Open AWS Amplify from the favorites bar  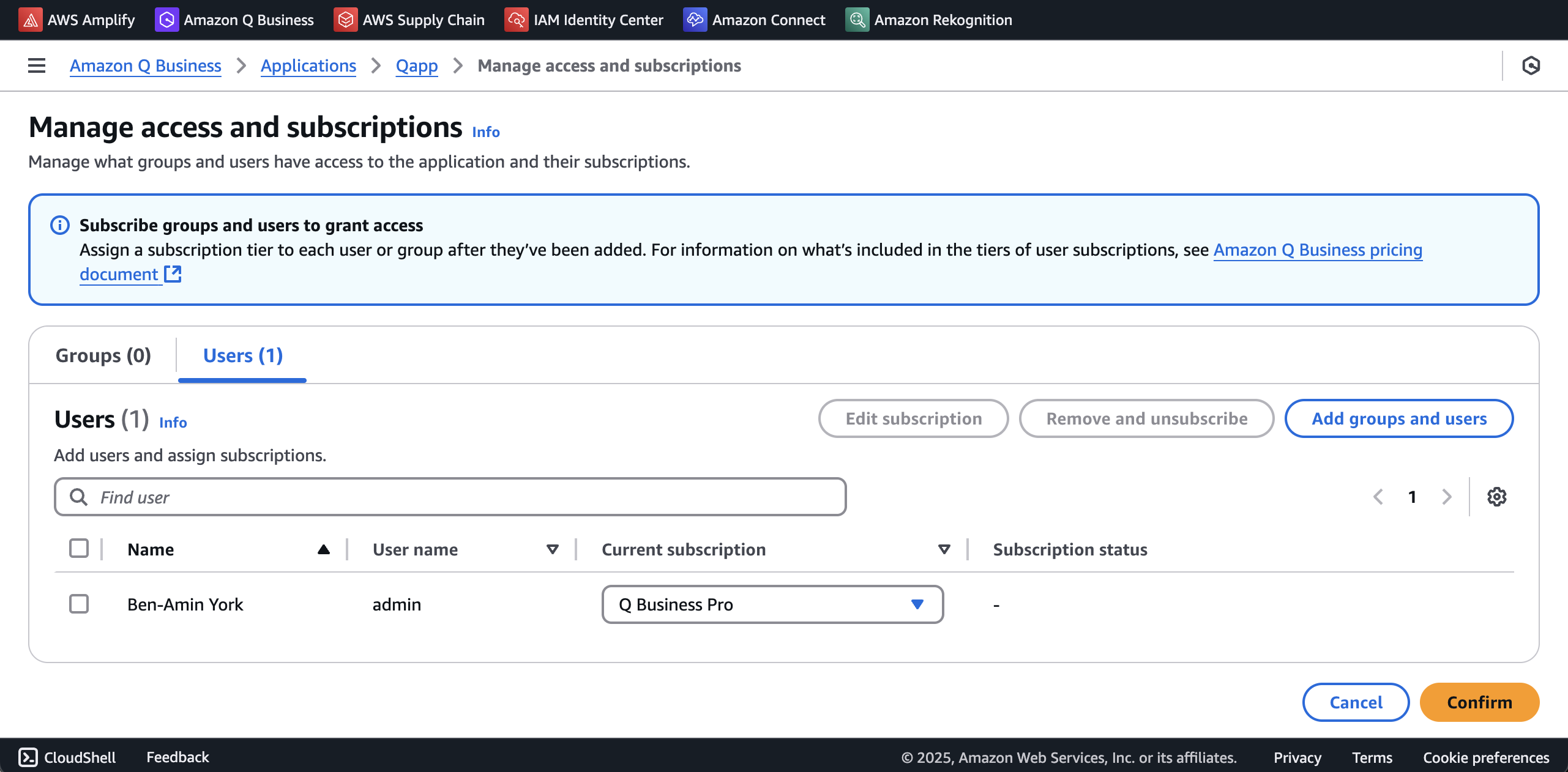pyautogui.click(x=77, y=19)
